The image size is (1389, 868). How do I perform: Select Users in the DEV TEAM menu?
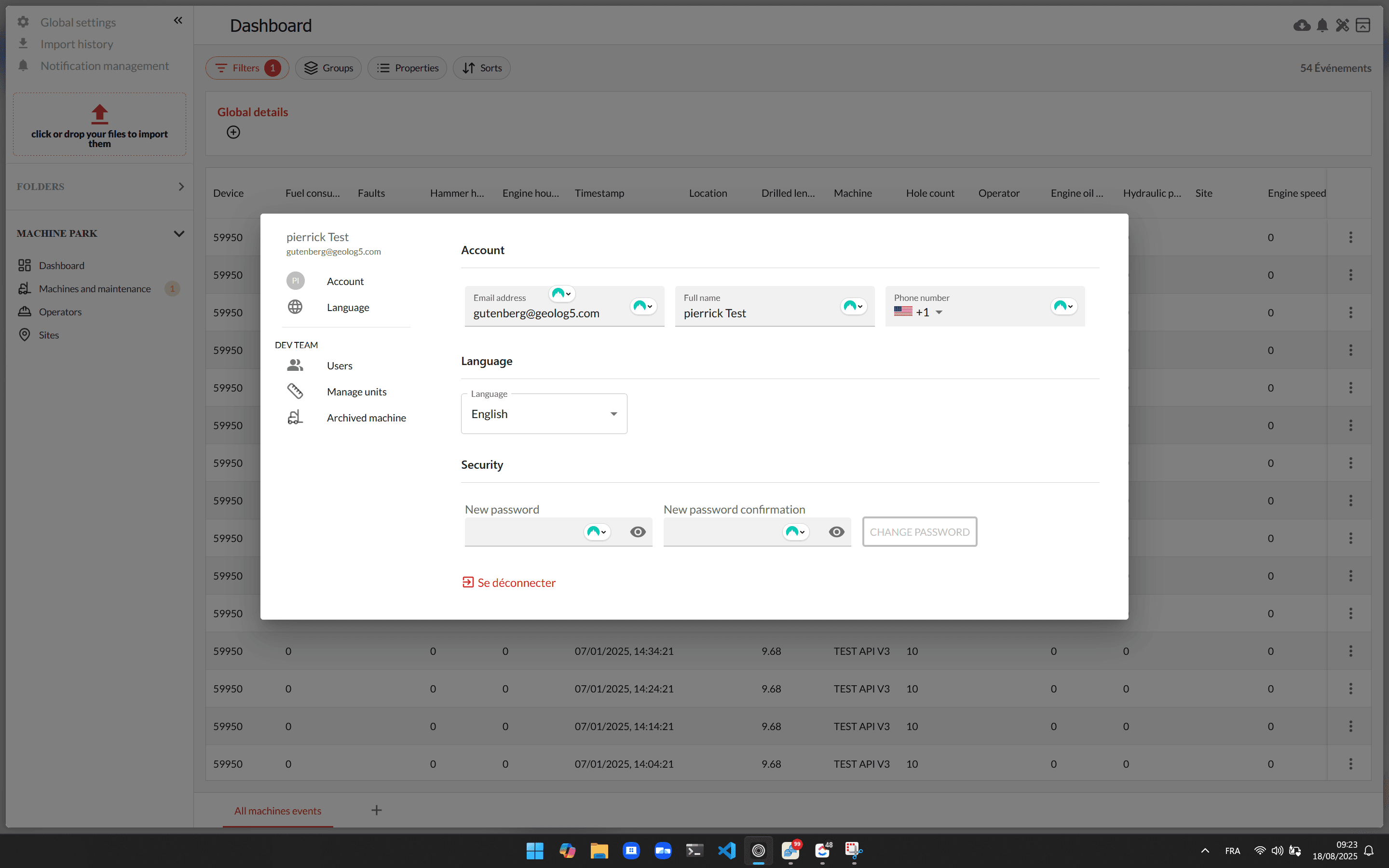tap(339, 366)
